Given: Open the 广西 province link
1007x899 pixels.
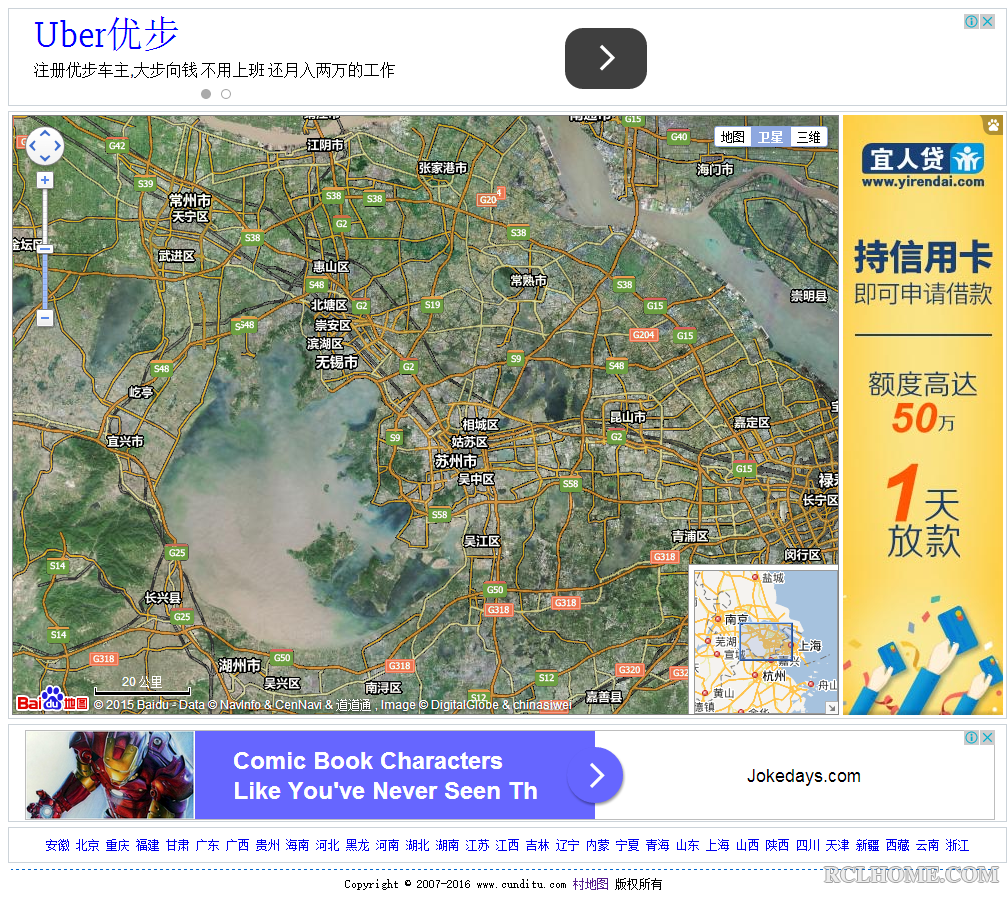Looking at the screenshot, I should (x=238, y=845).
